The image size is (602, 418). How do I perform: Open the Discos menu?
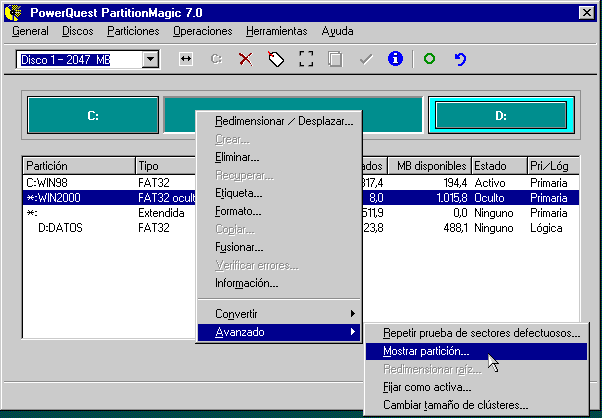tap(78, 31)
